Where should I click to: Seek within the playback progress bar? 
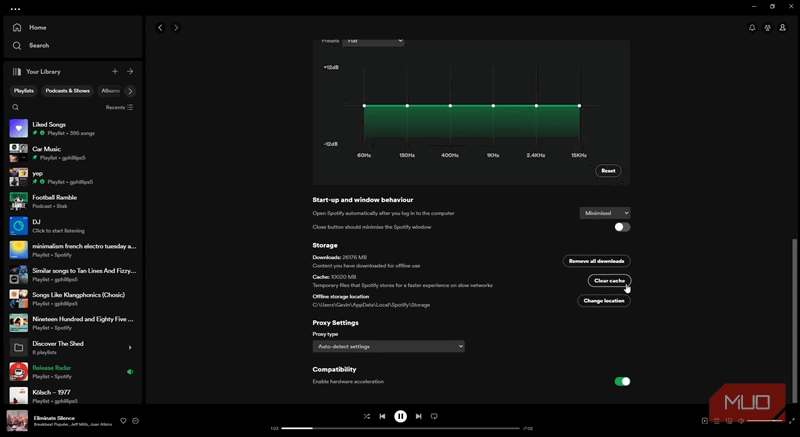(401, 428)
